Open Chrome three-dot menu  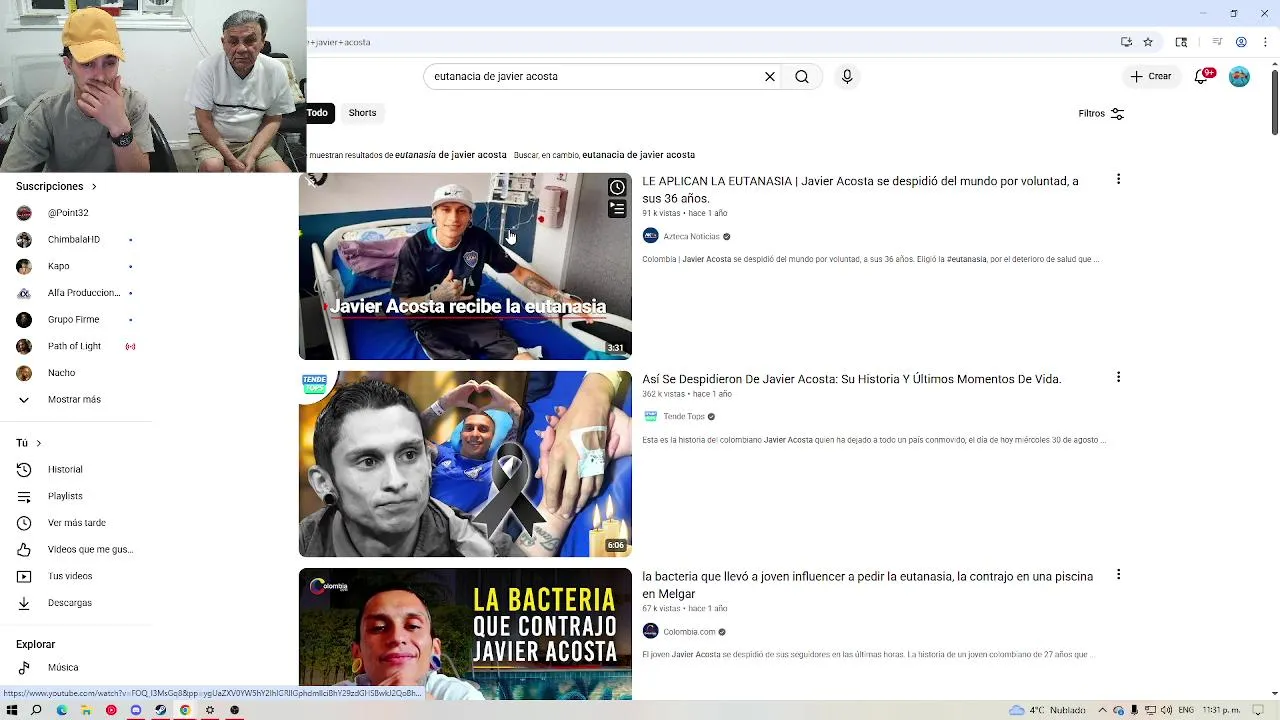(x=1265, y=42)
